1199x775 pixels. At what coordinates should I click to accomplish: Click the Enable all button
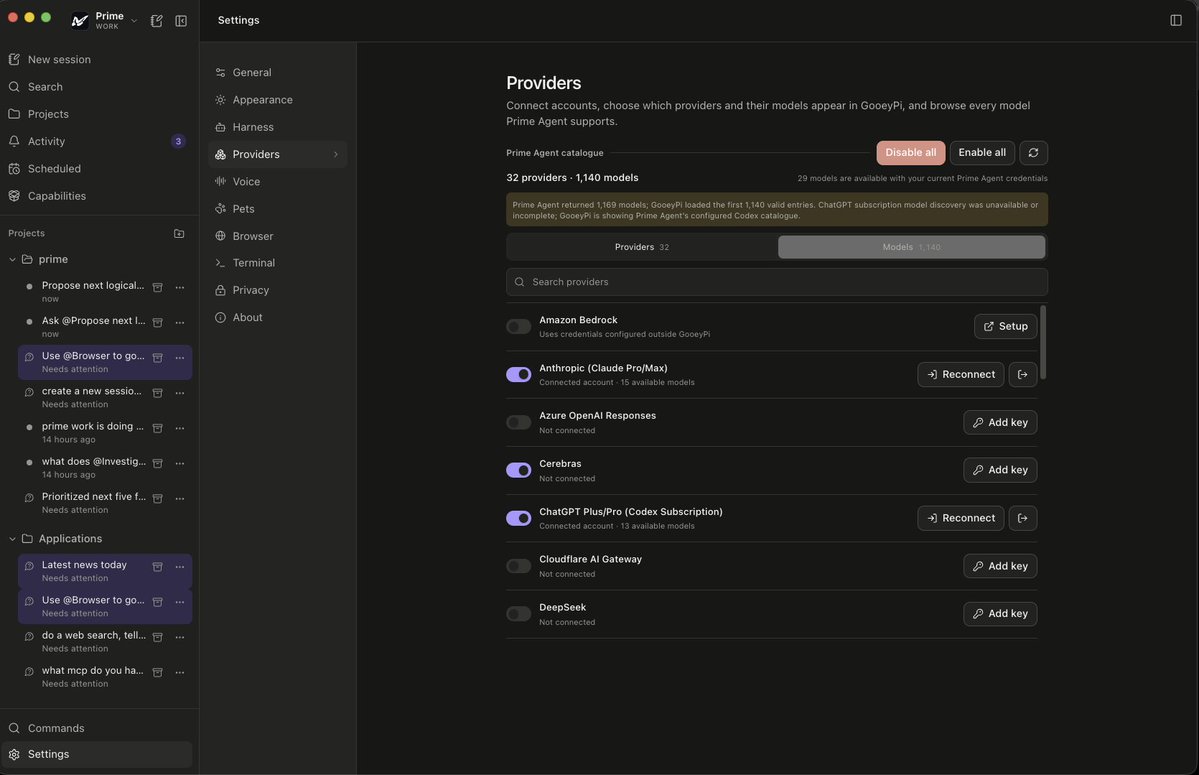click(982, 153)
